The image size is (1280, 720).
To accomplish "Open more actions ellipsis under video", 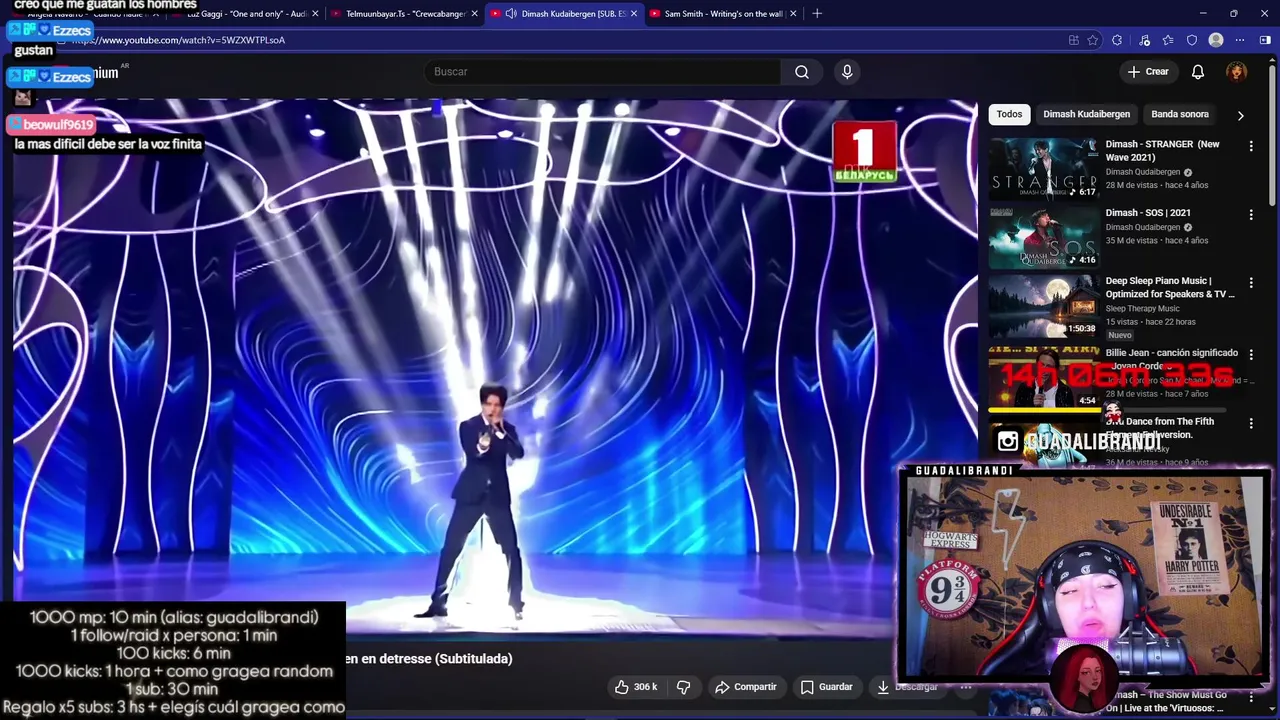I will click(x=965, y=687).
